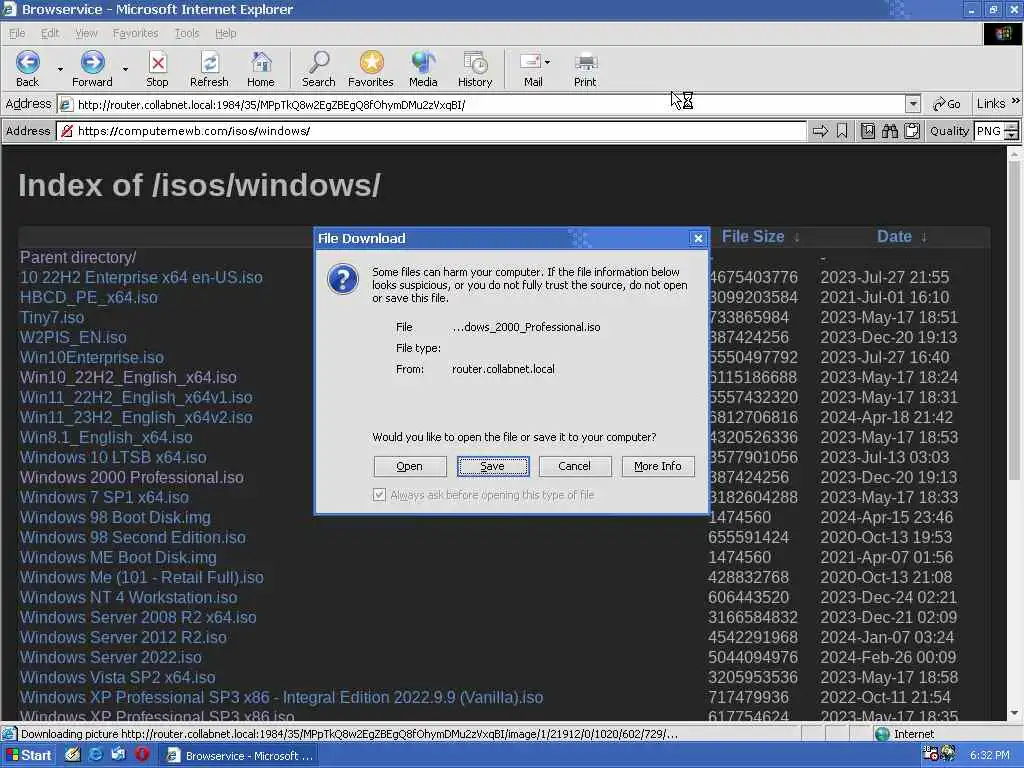Open the Mail button dropdown arrow
Screen dimensions: 1024x768
[x=547, y=63]
